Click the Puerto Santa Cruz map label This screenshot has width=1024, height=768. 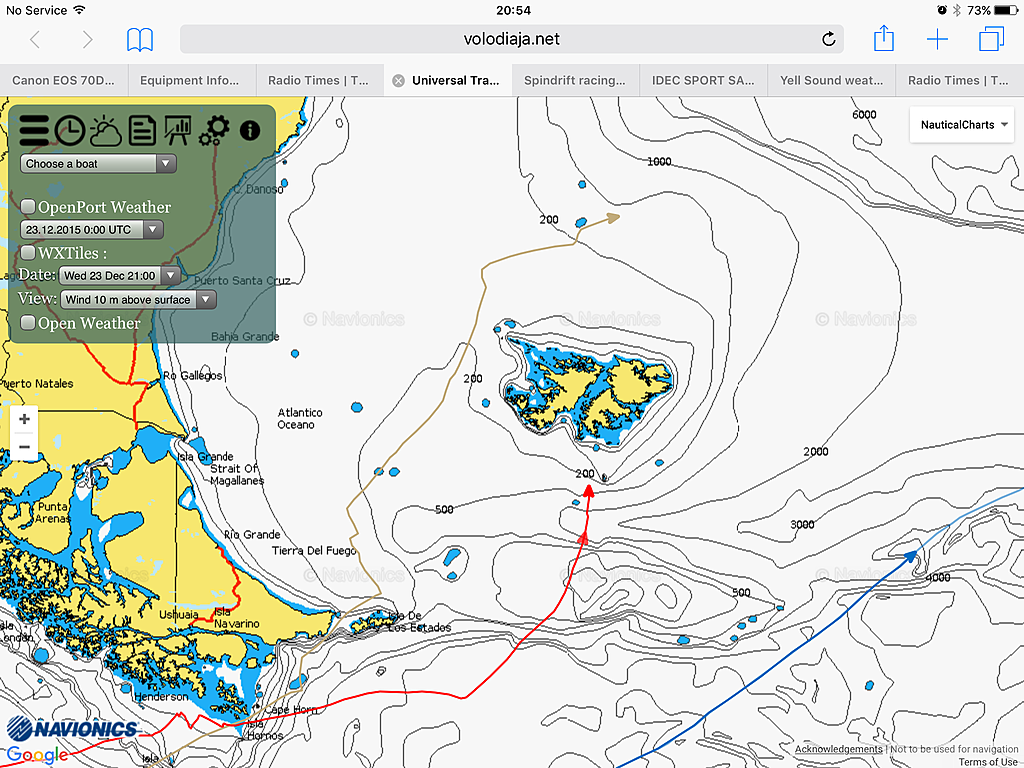[x=242, y=281]
